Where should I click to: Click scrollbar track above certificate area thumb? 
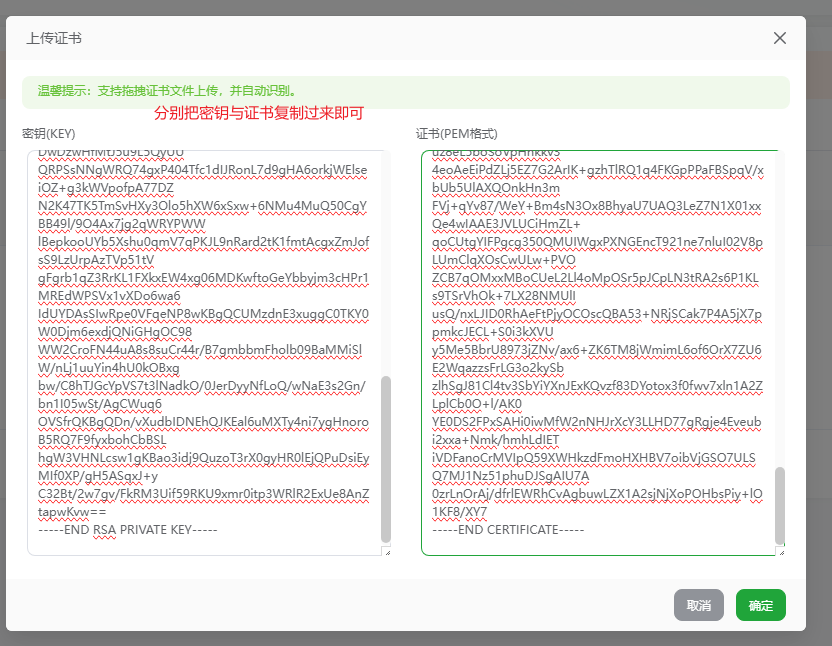(x=780, y=300)
